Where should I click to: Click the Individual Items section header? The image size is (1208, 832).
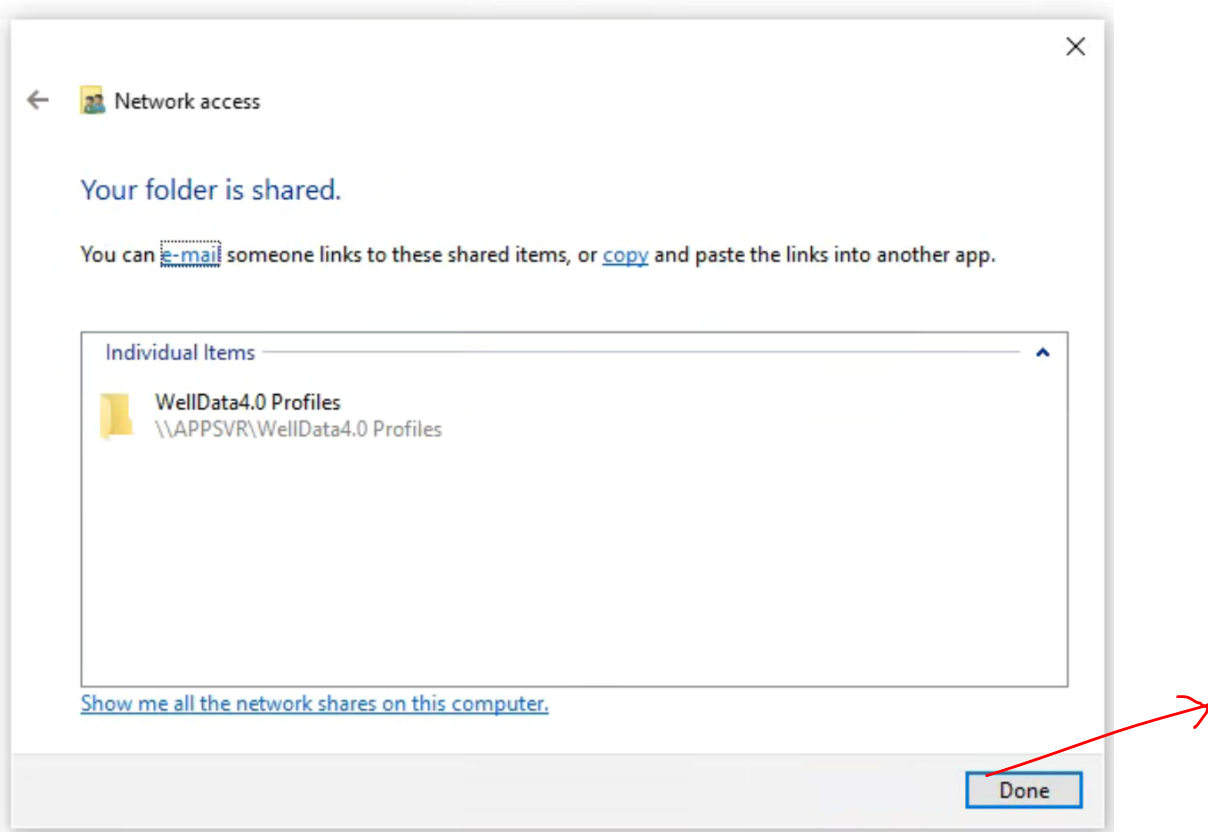[181, 352]
